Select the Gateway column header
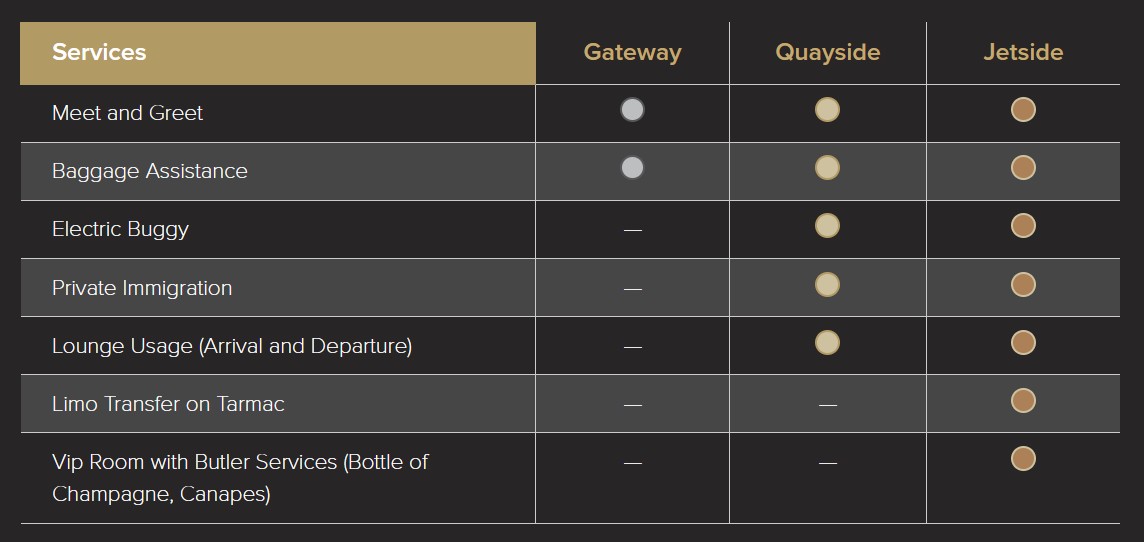Screen dimensions: 1144x542 [x=632, y=52]
